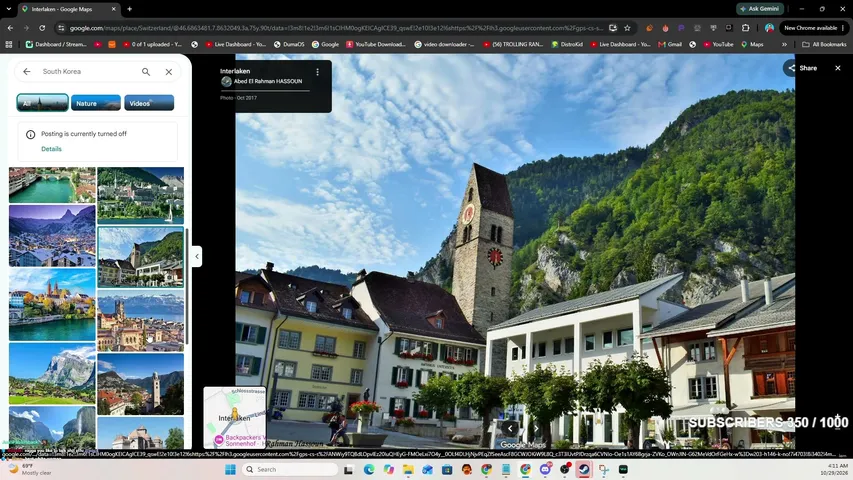This screenshot has height=480, width=853.
Task: Open the photo options three-dot menu
Action: (318, 71)
